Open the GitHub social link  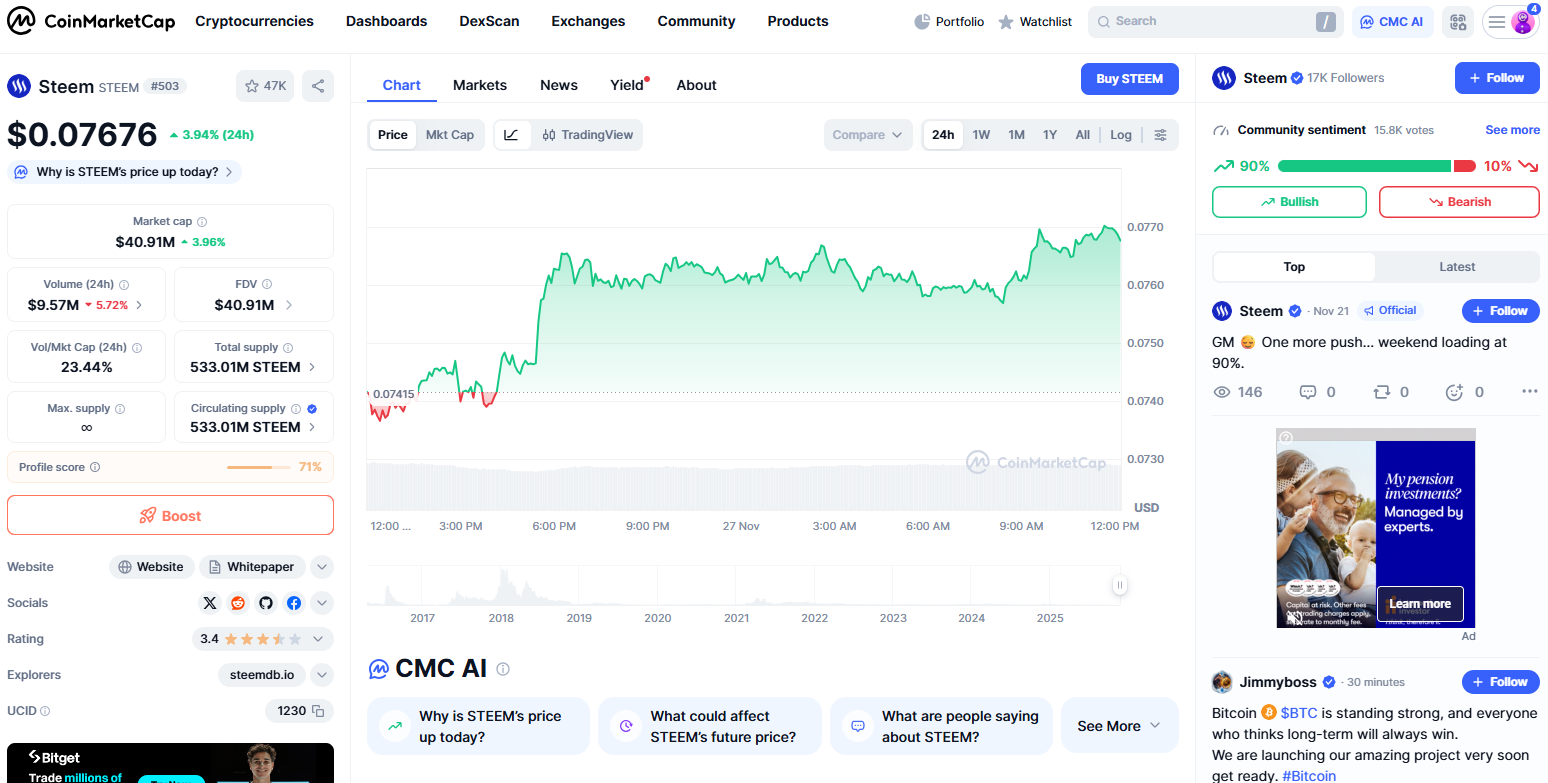(x=265, y=603)
